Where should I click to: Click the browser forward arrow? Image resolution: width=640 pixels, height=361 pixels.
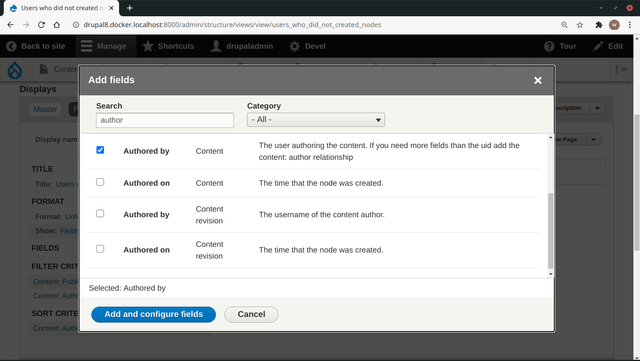click(26, 25)
